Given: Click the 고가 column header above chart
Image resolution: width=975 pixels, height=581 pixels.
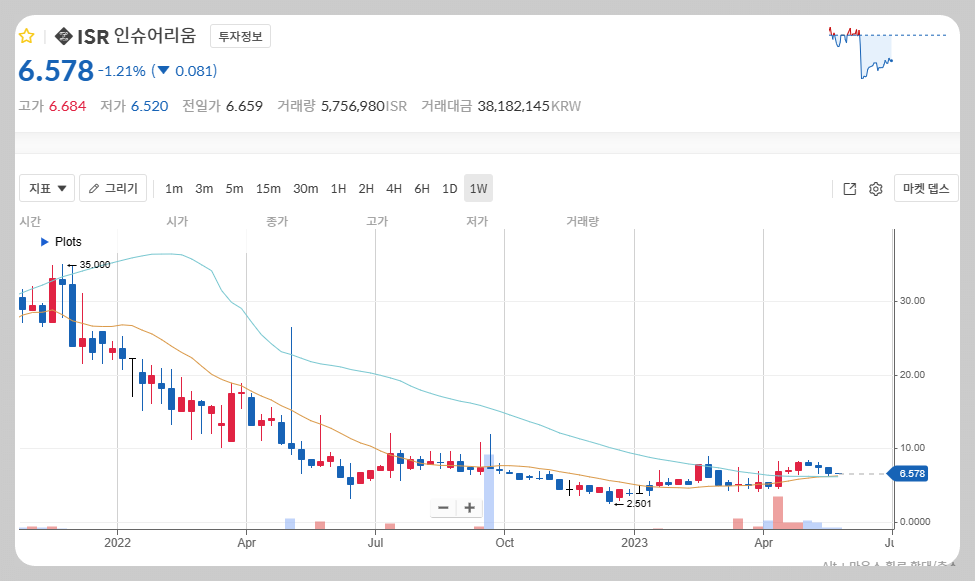Looking at the screenshot, I should pyautogui.click(x=377, y=221).
